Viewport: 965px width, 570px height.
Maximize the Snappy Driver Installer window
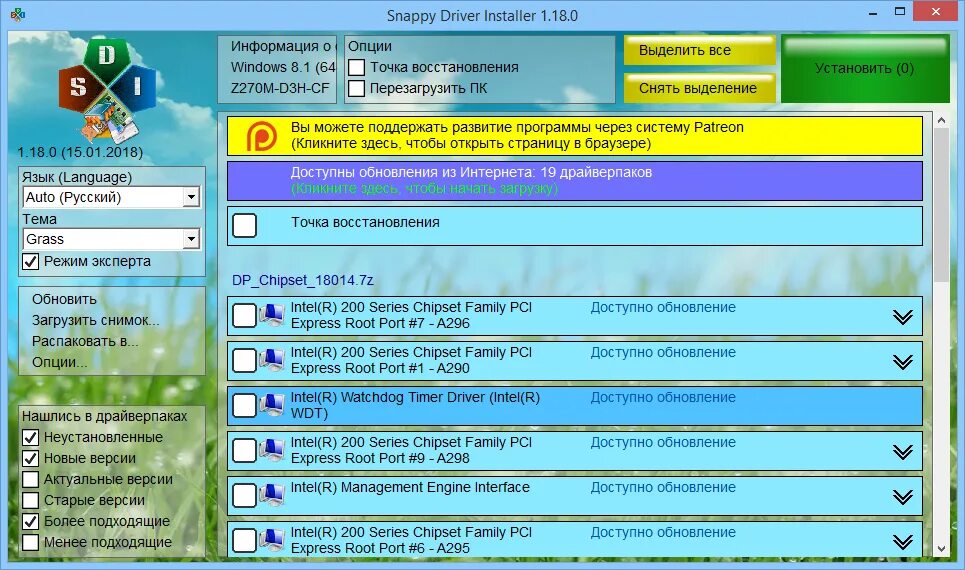pos(900,12)
